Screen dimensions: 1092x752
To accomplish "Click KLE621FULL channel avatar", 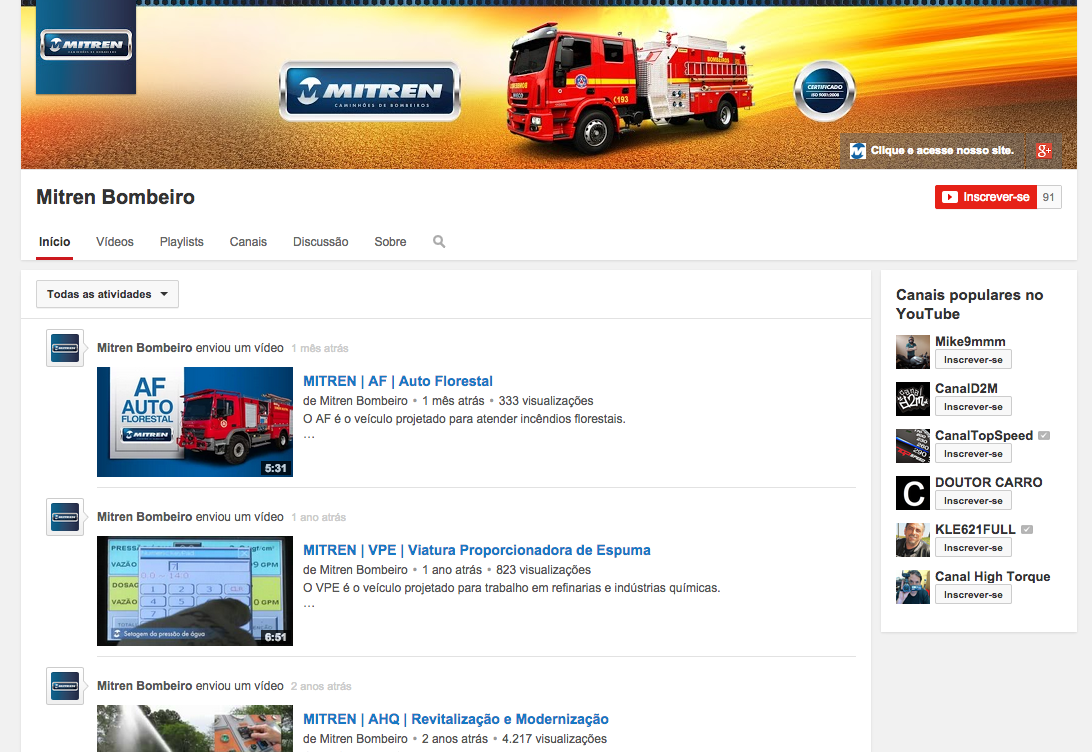I will click(x=913, y=540).
